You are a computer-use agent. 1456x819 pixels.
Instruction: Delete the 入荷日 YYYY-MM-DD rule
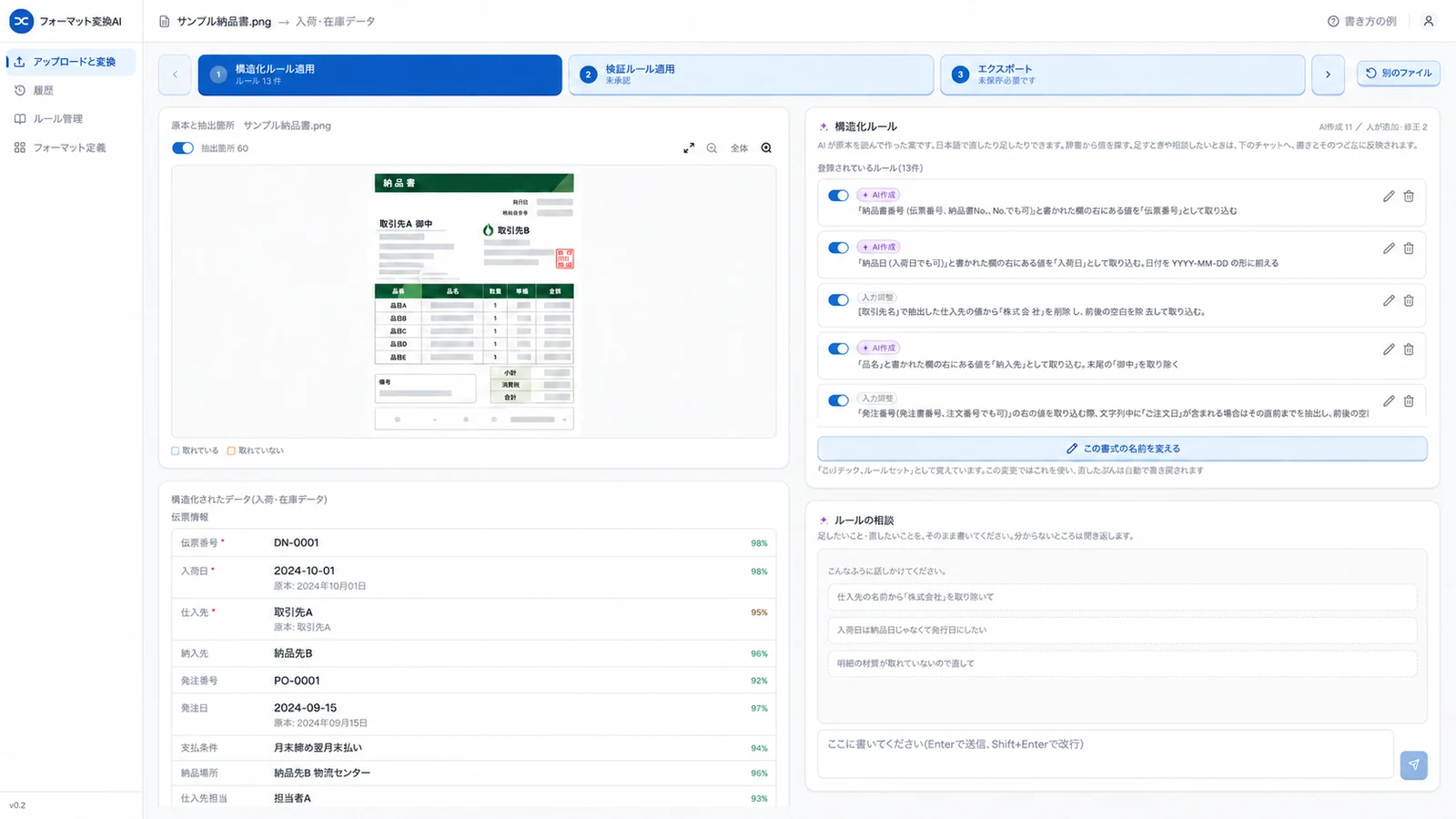pos(1409,248)
